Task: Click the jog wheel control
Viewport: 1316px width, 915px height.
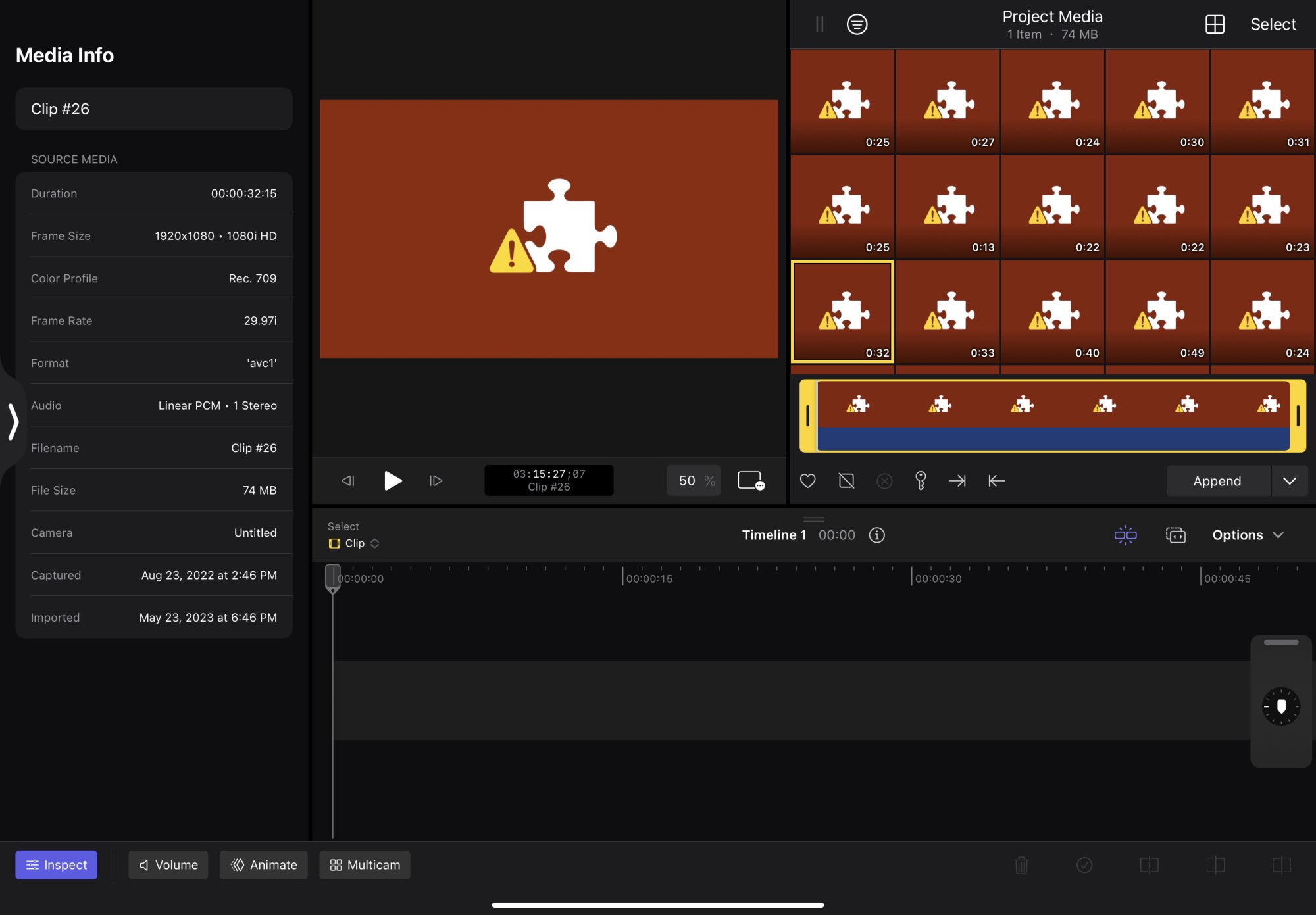Action: 1280,706
